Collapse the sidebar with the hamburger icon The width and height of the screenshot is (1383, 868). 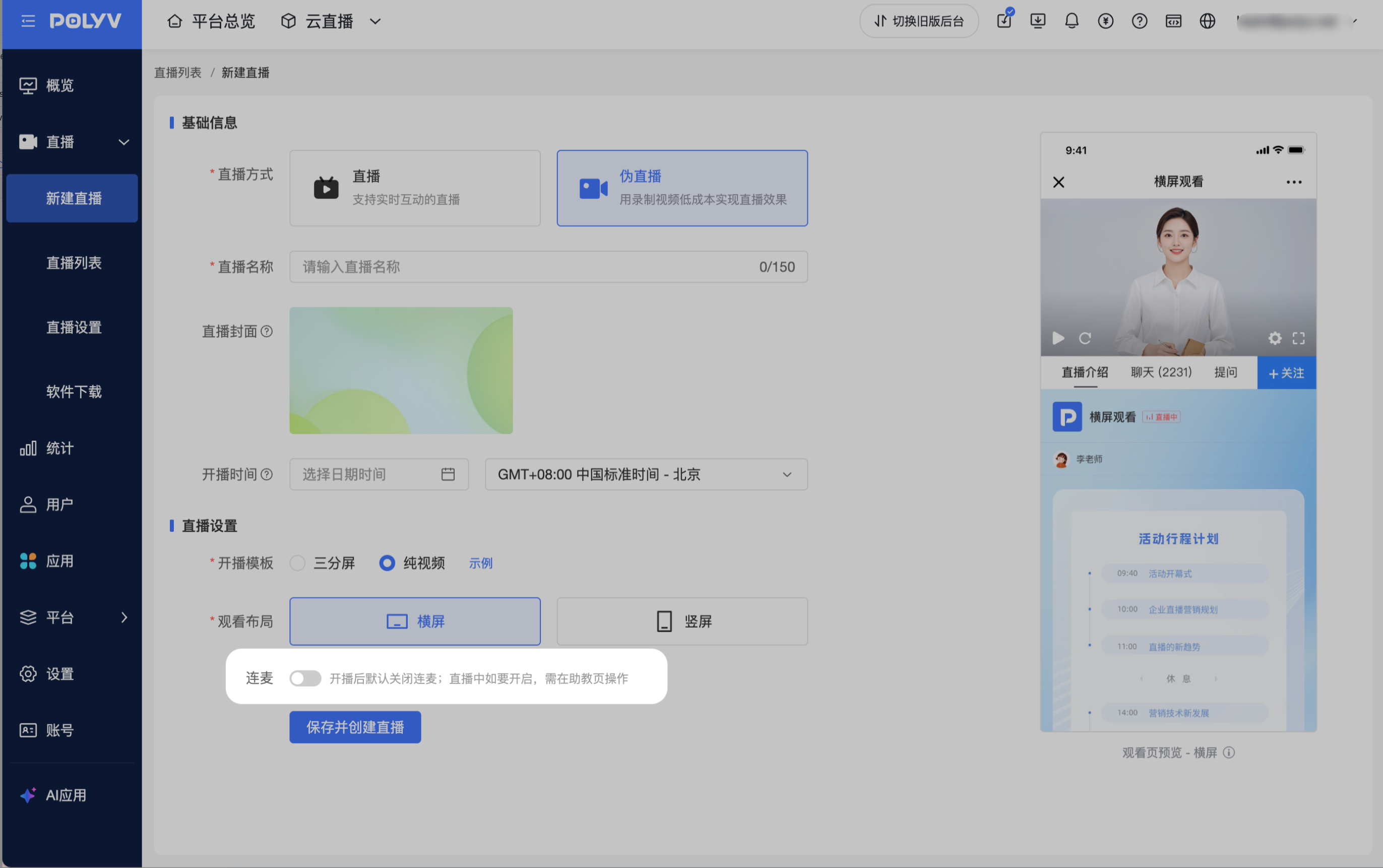click(x=28, y=22)
